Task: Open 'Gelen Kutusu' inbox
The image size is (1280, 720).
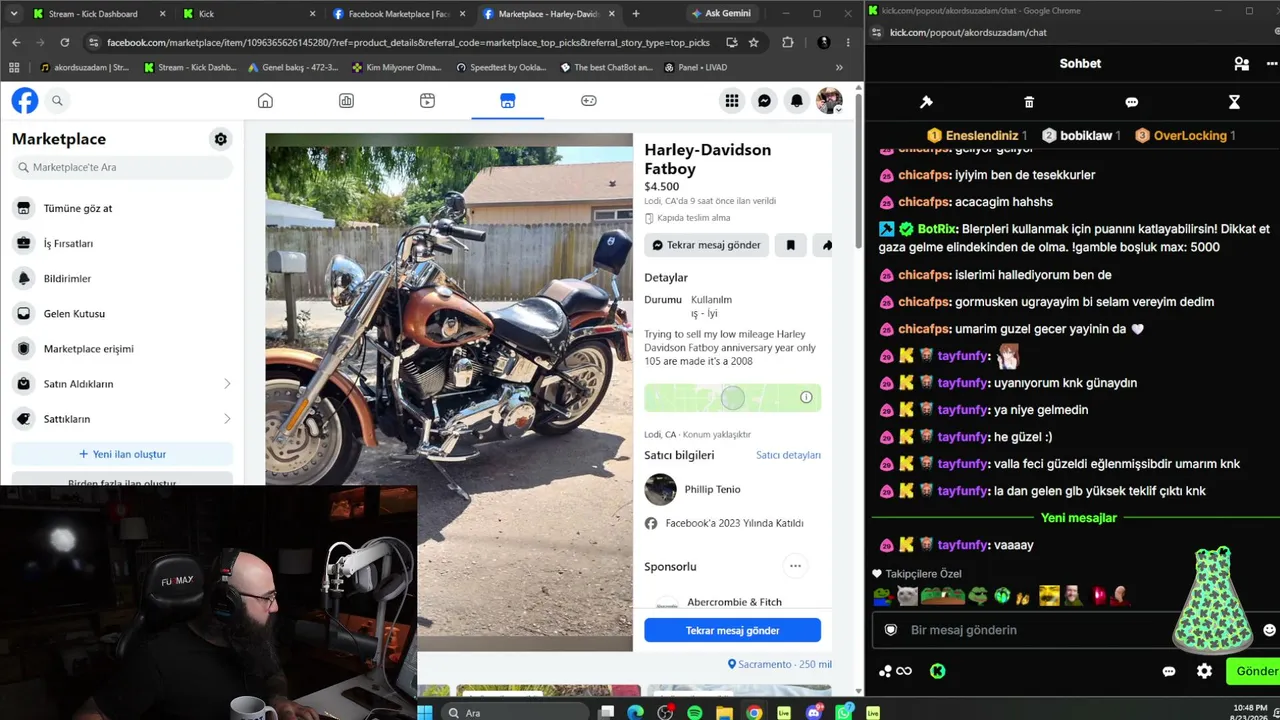Action: point(122,313)
